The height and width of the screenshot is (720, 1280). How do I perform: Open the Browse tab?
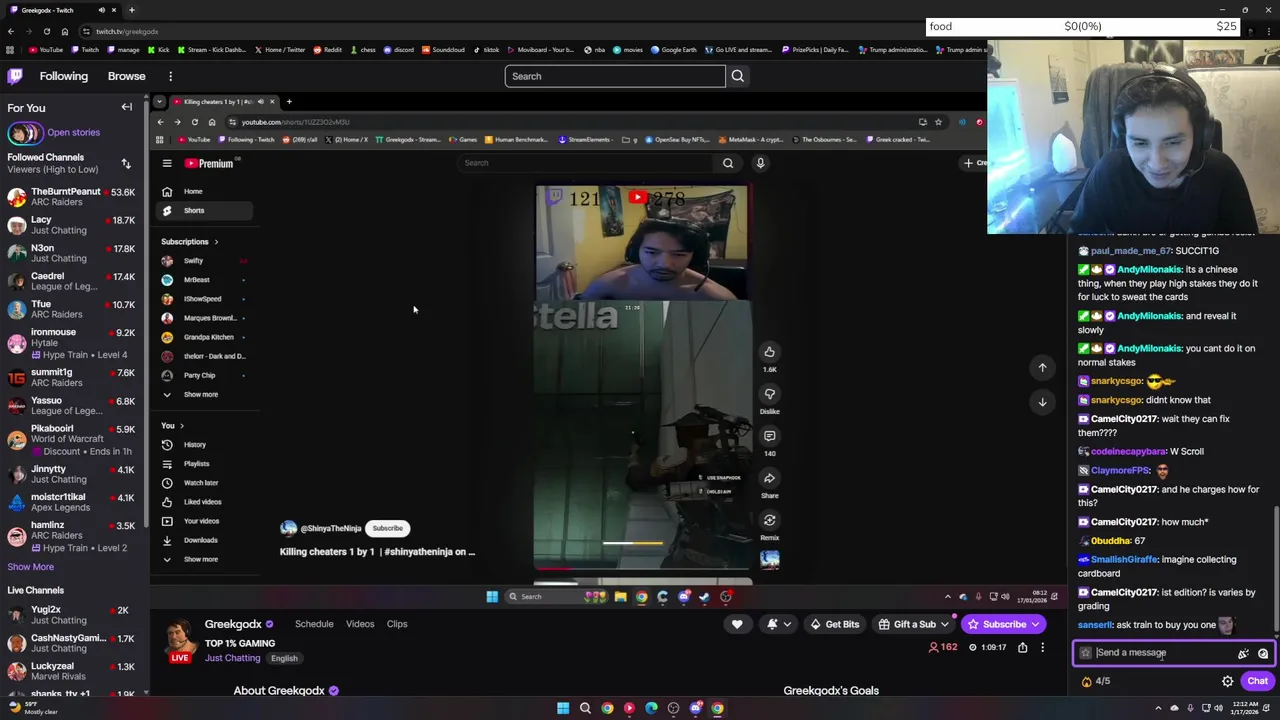pyautogui.click(x=126, y=76)
